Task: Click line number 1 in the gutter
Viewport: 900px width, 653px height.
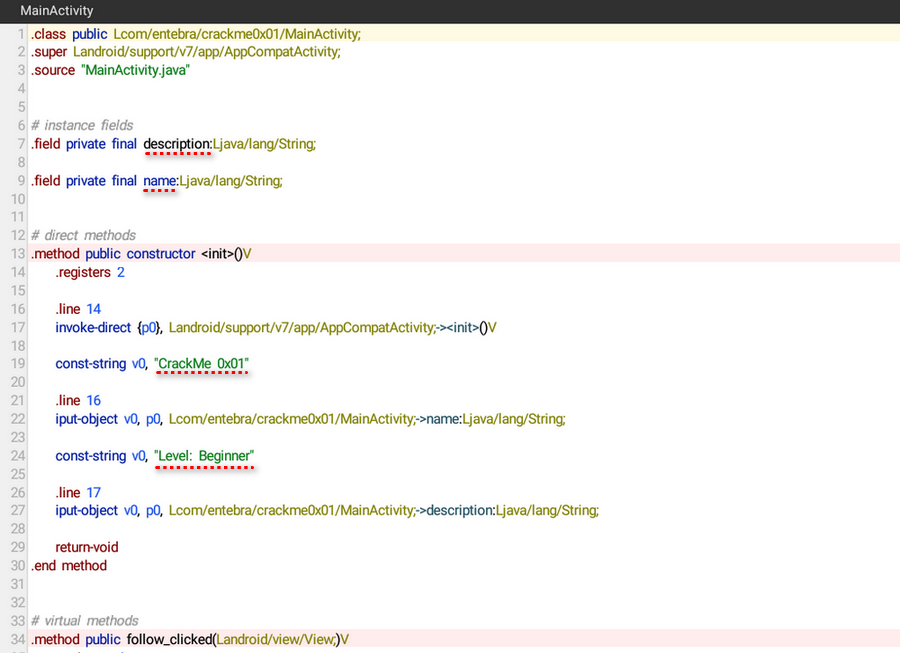Action: click(x=20, y=34)
